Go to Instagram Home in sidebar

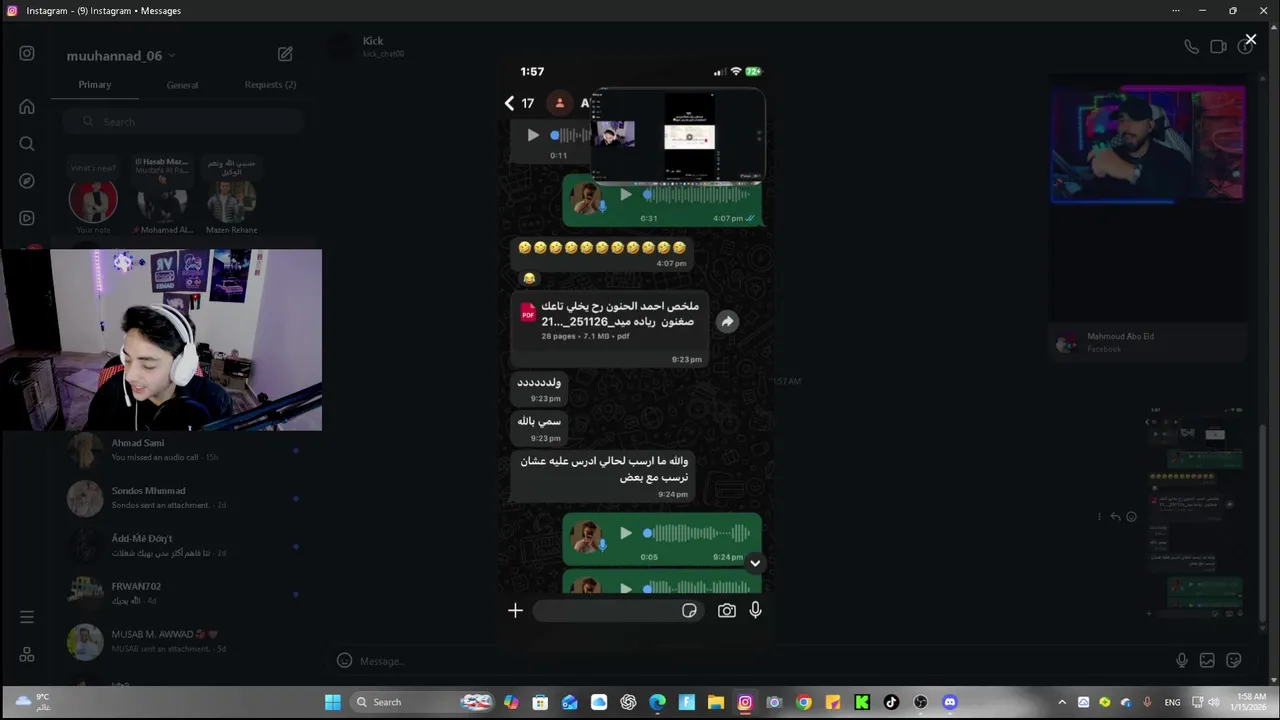[27, 107]
